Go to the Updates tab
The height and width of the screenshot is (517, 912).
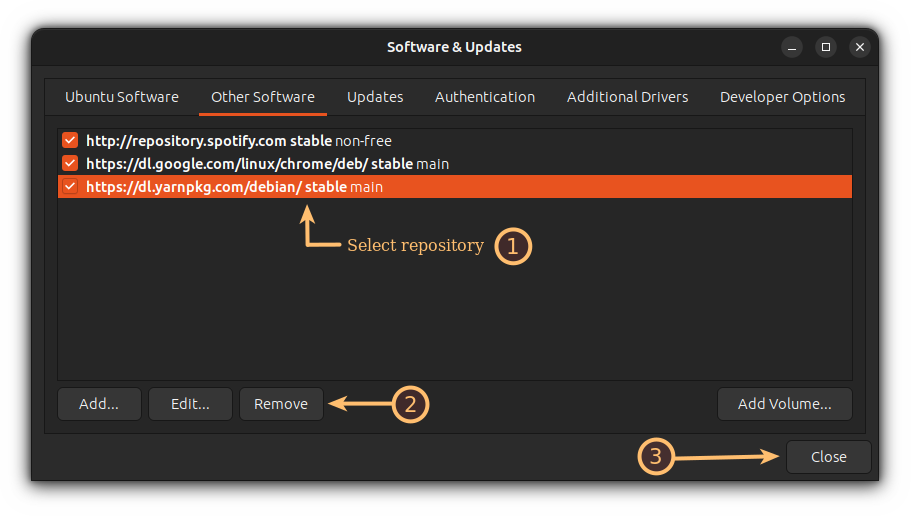point(375,97)
